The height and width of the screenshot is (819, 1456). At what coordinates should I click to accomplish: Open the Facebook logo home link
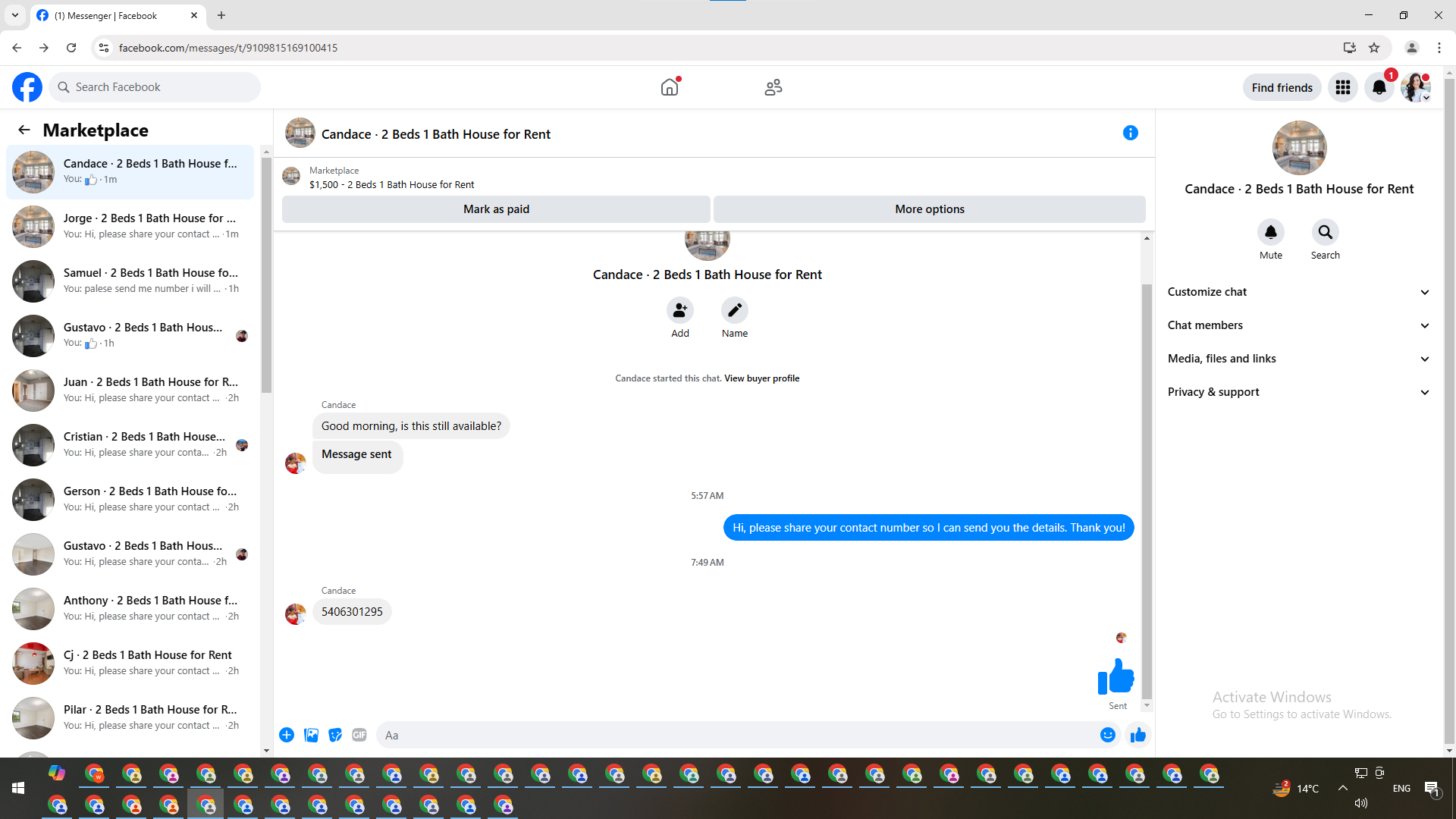[27, 87]
